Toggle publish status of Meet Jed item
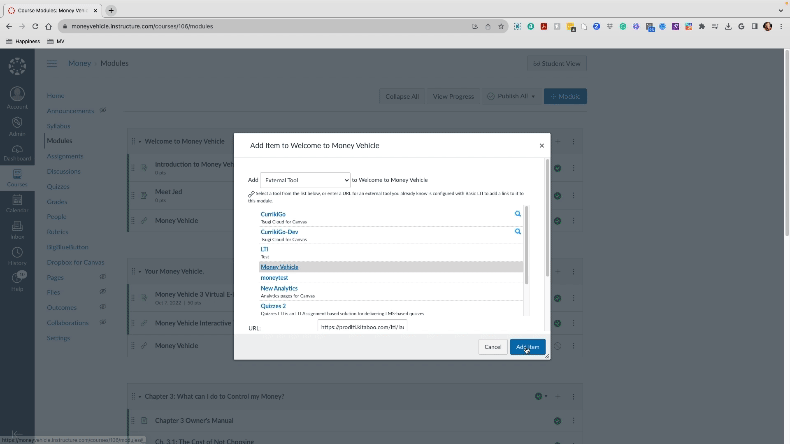 pyautogui.click(x=557, y=196)
